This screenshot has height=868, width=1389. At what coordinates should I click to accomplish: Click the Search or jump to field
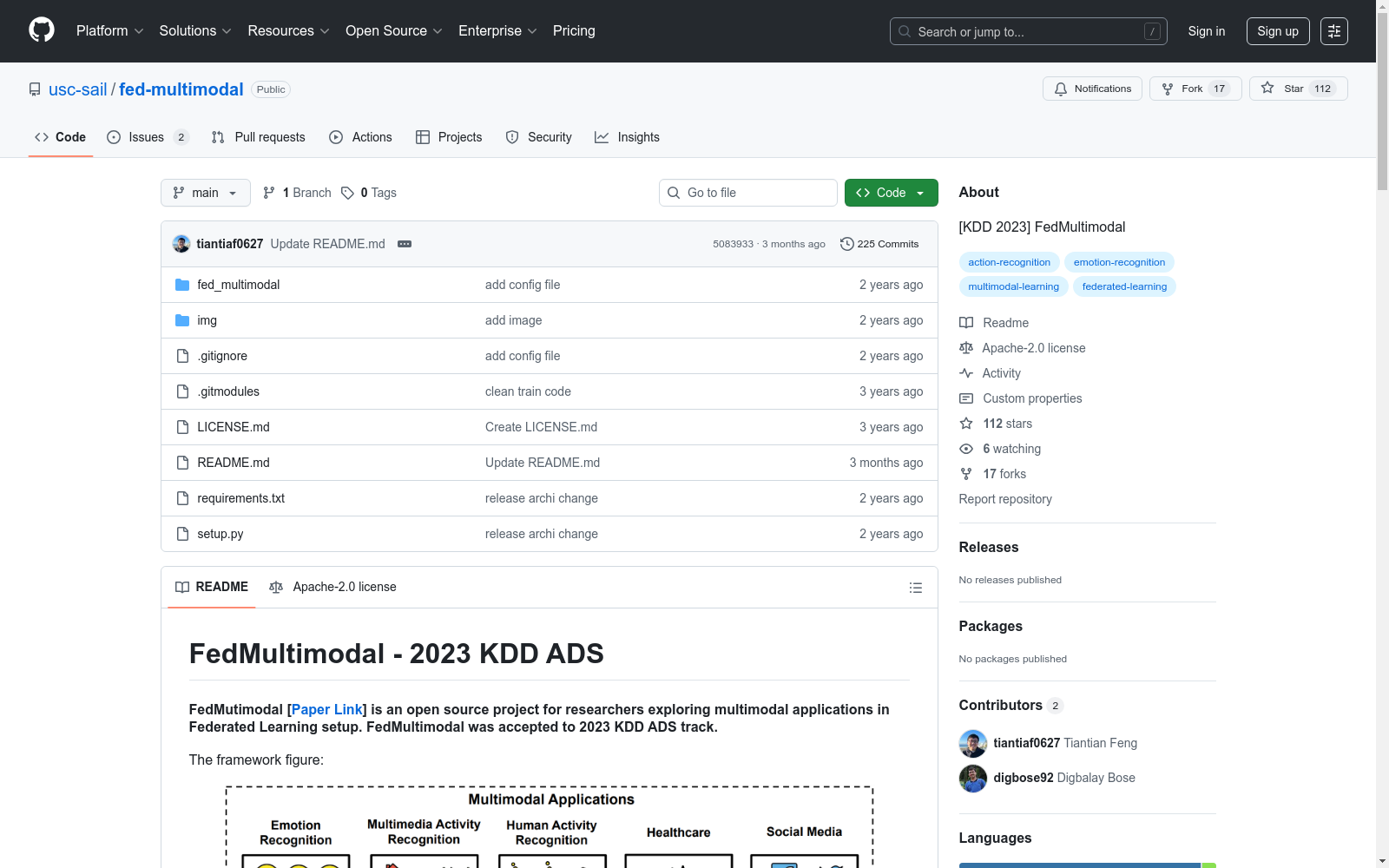(x=1029, y=31)
